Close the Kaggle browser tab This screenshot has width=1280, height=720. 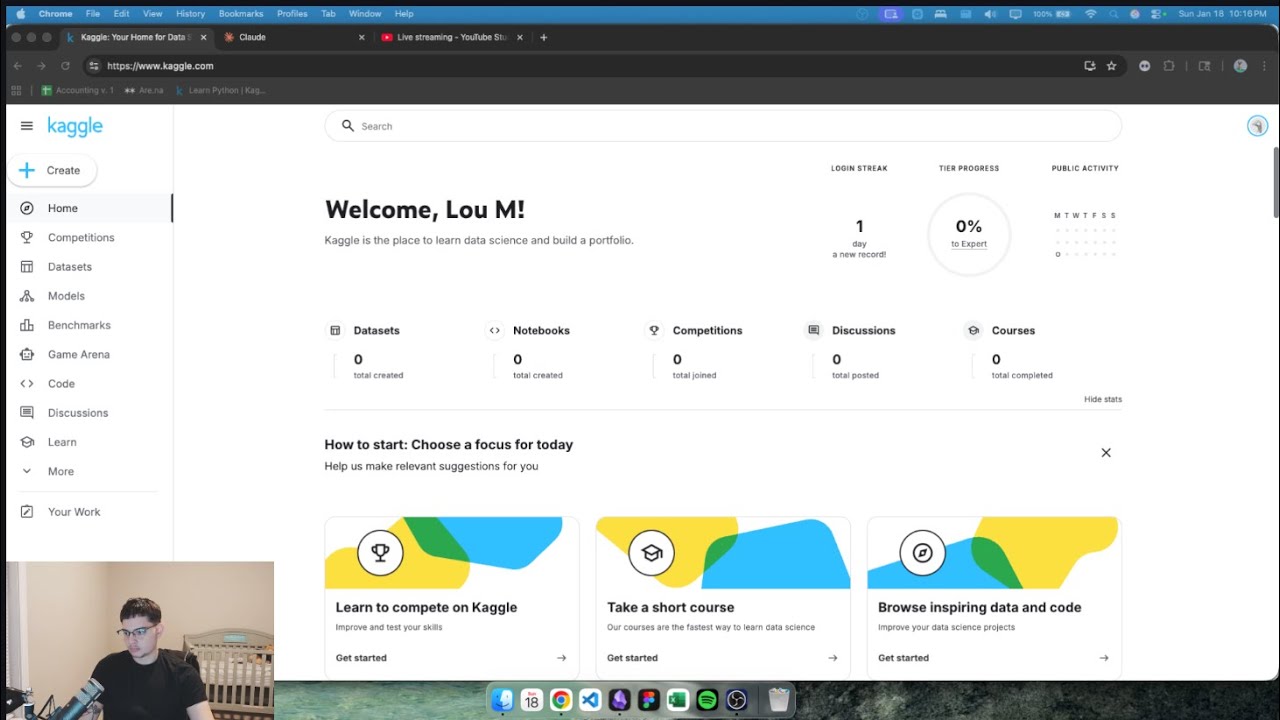pos(203,37)
